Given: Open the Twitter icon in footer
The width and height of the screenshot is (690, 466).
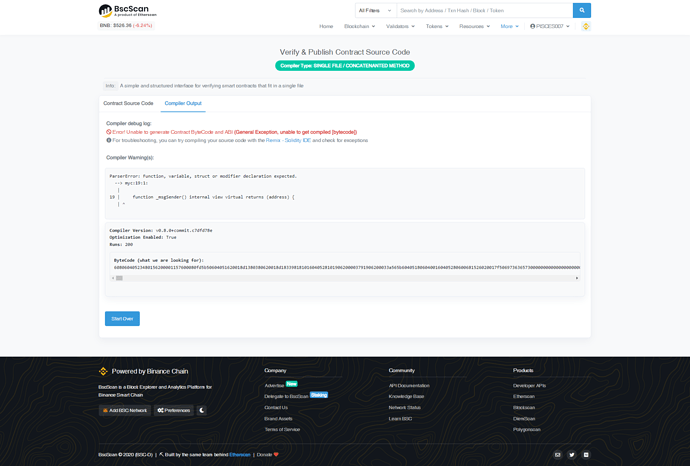Looking at the screenshot, I should point(572,455).
